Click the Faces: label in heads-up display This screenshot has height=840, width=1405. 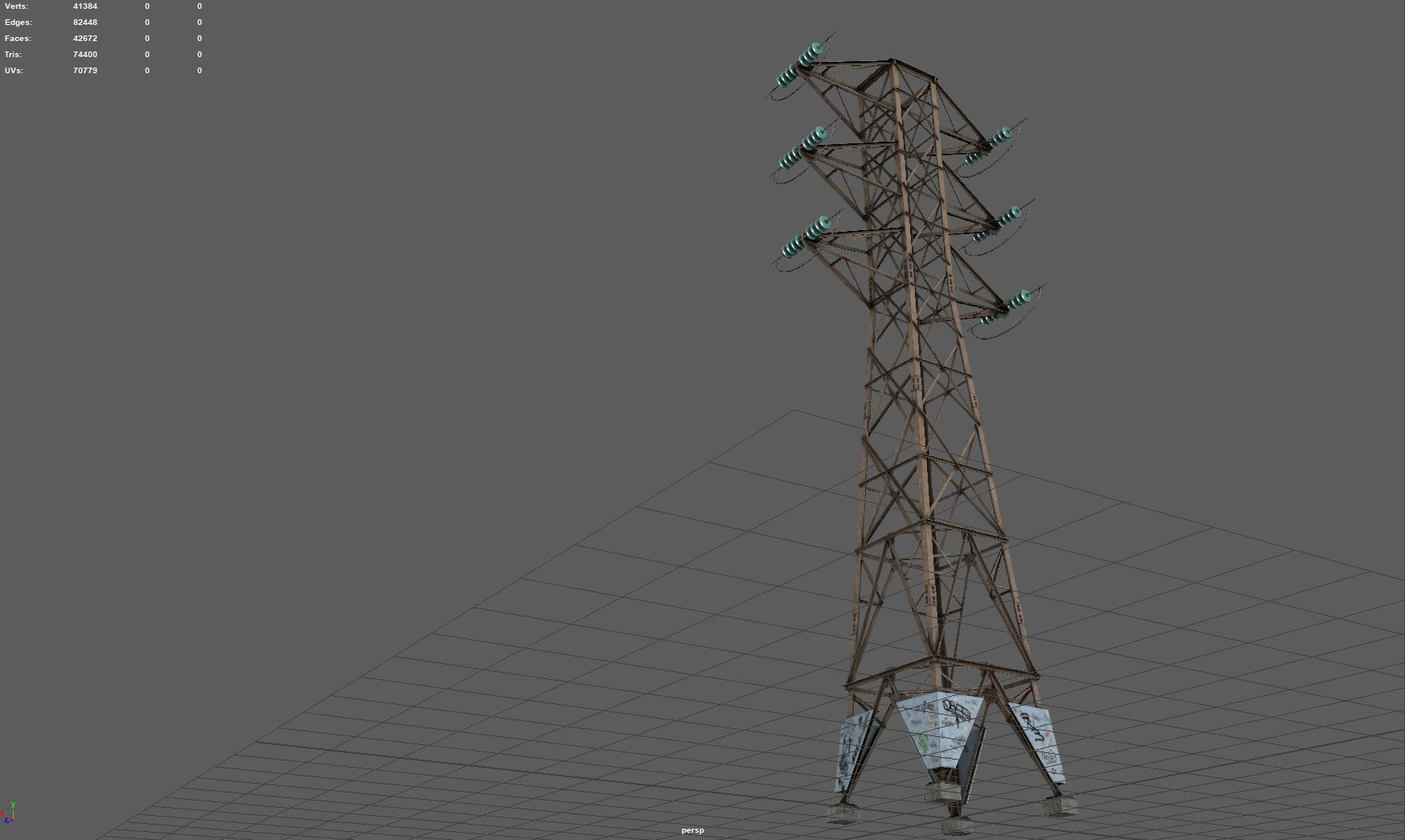tap(18, 39)
